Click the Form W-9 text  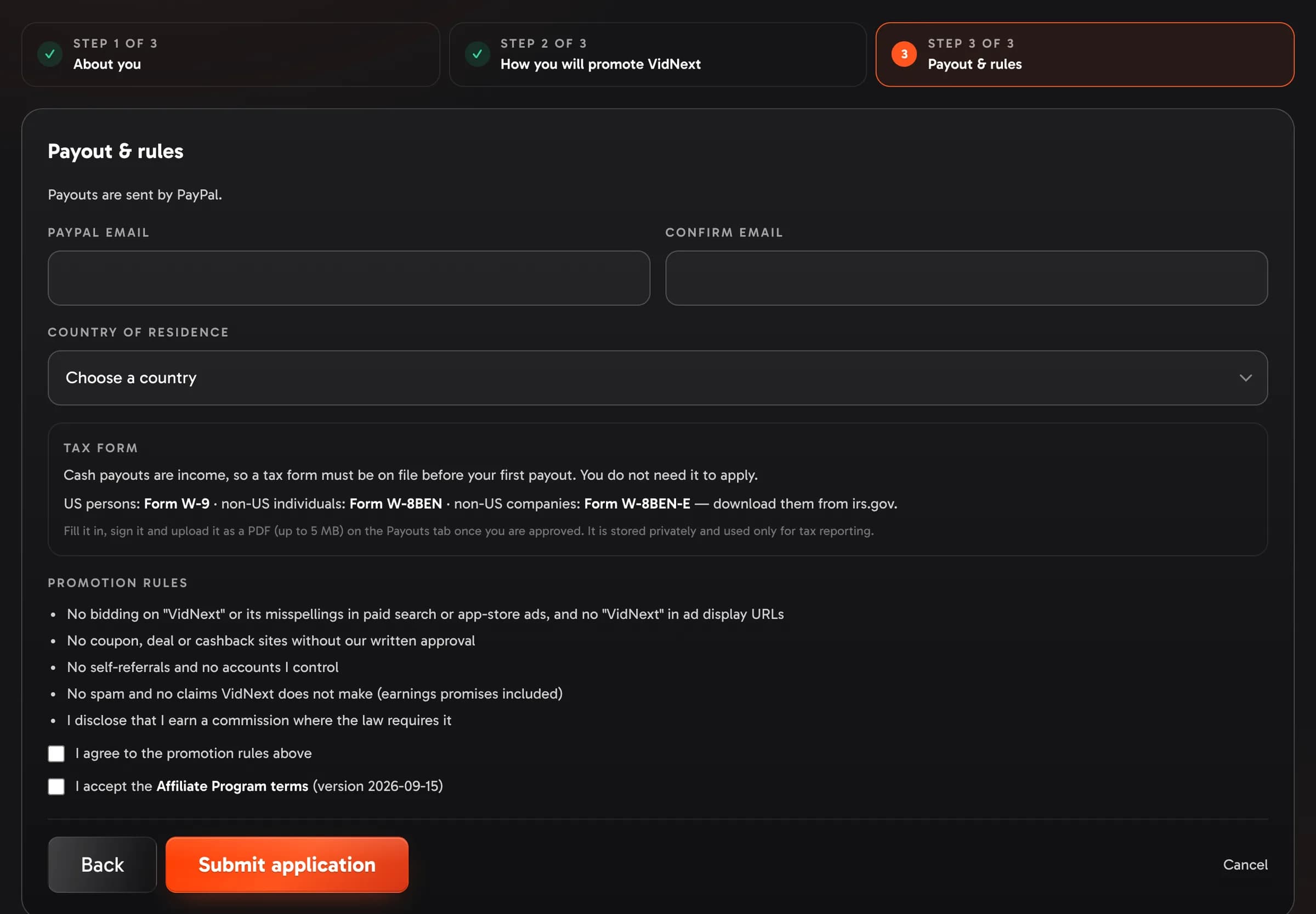click(177, 504)
